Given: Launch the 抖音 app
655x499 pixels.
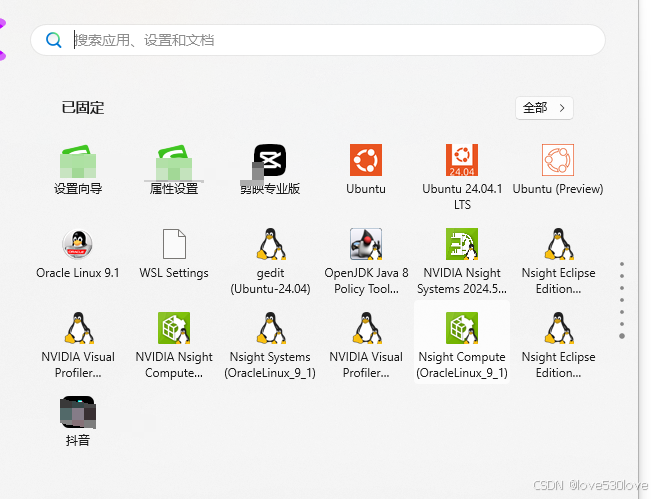Looking at the screenshot, I should (78, 421).
